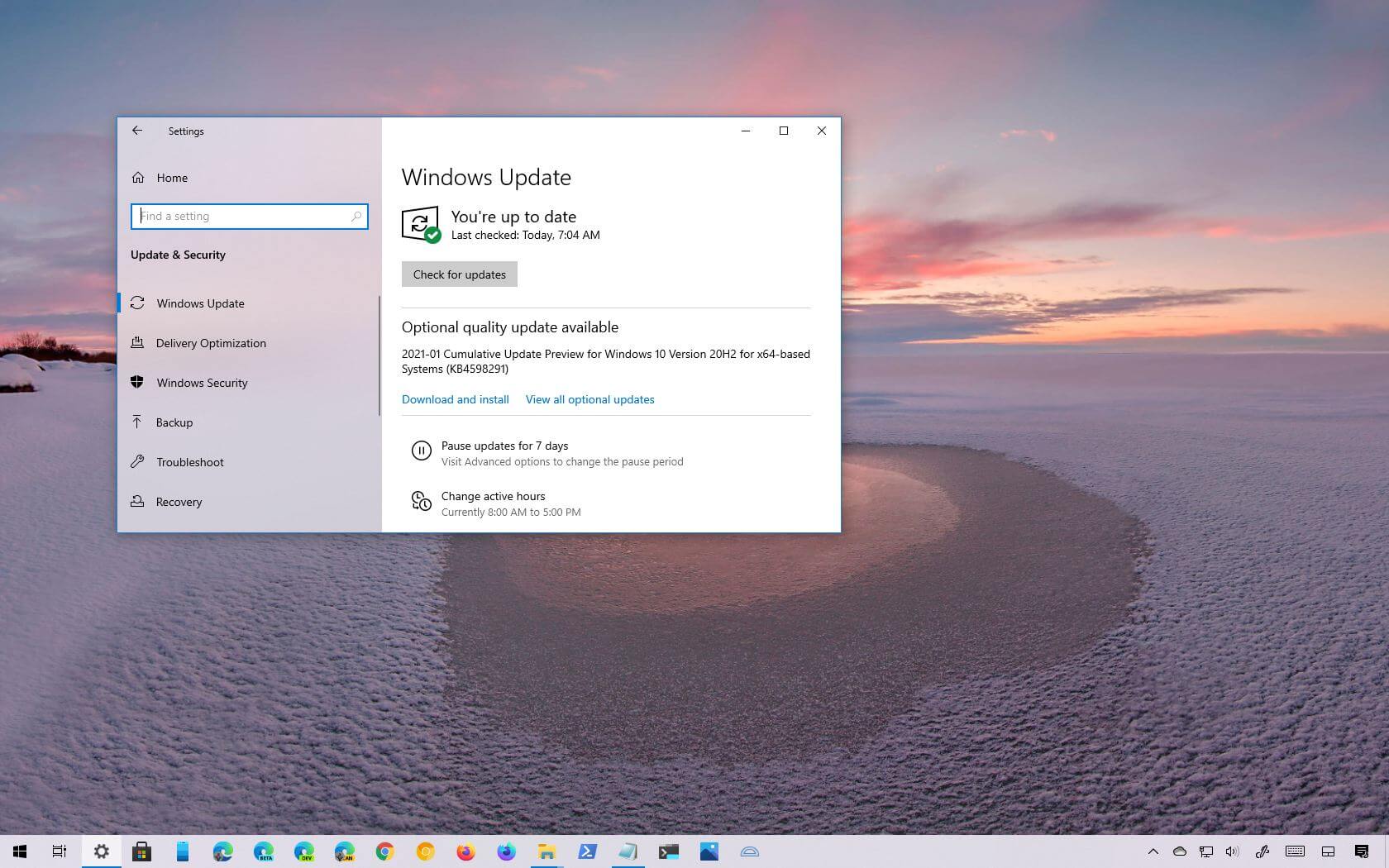Open Windows Security via the shield icon
The width and height of the screenshot is (1389, 868).
point(138,382)
